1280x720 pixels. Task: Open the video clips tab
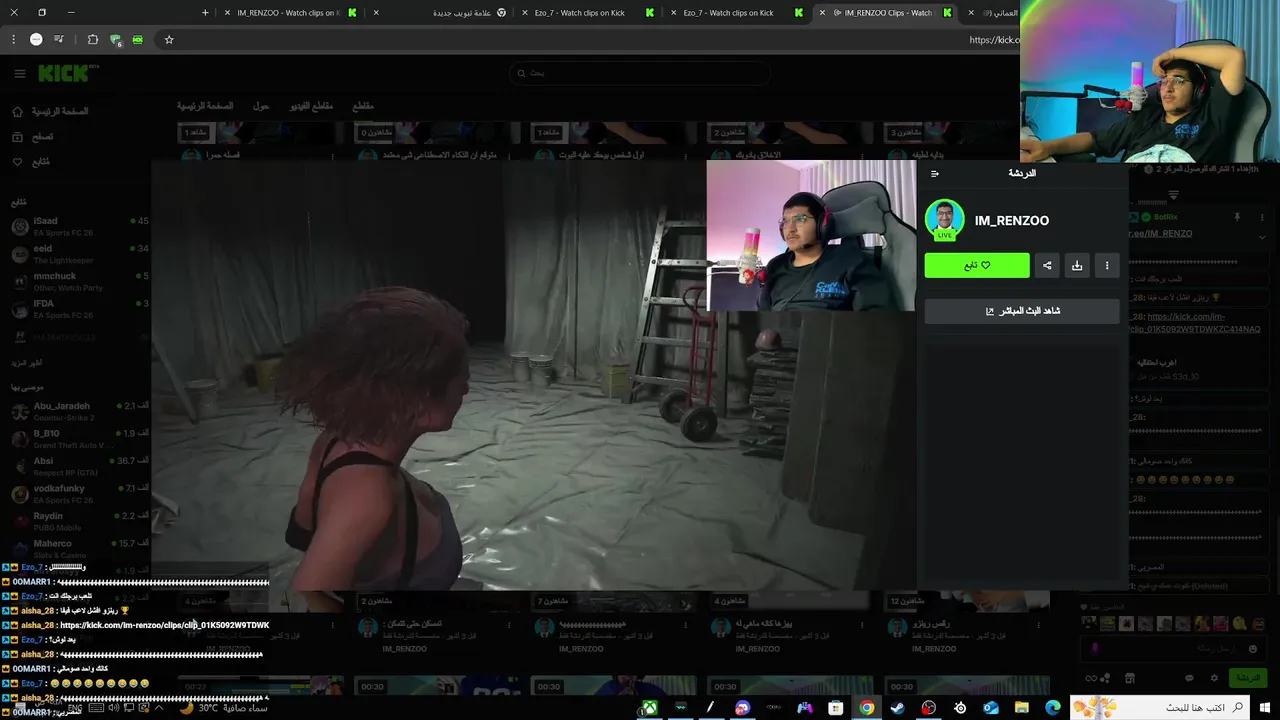(x=312, y=106)
